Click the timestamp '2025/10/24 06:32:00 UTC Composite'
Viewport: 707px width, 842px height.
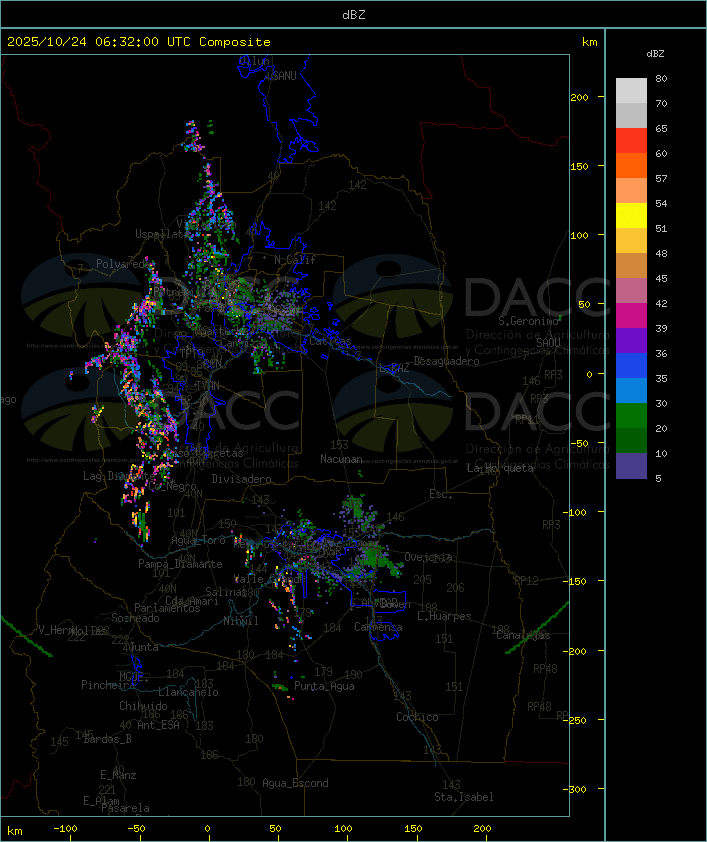(x=139, y=42)
